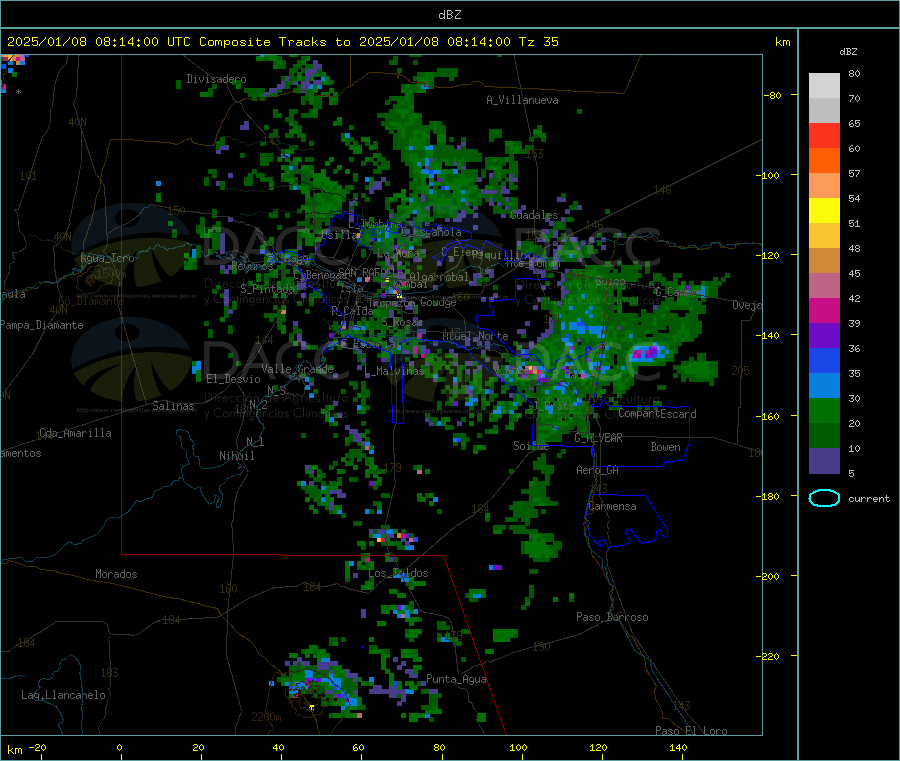Click the 'Goudge' location label

tap(438, 302)
